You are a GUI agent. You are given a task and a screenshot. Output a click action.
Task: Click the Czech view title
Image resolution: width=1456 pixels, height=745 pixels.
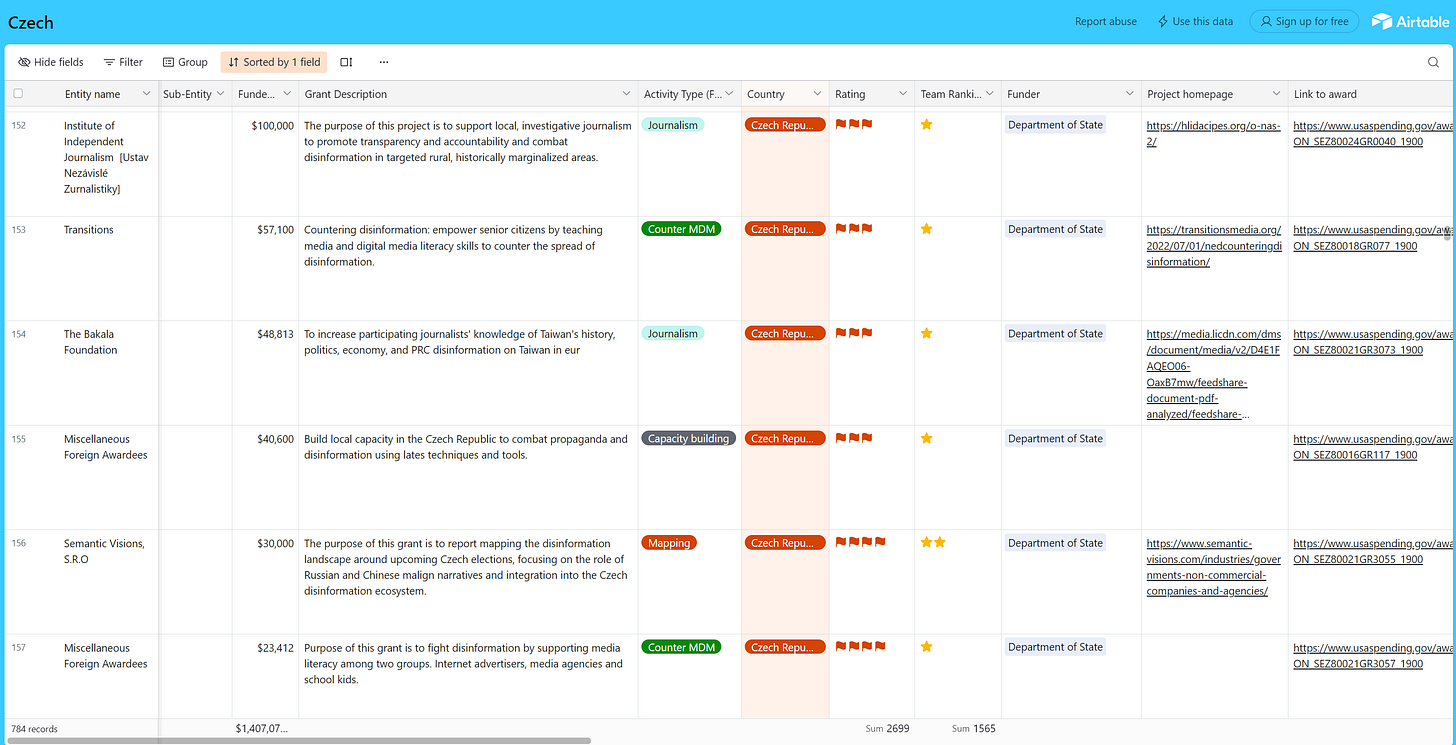31,22
